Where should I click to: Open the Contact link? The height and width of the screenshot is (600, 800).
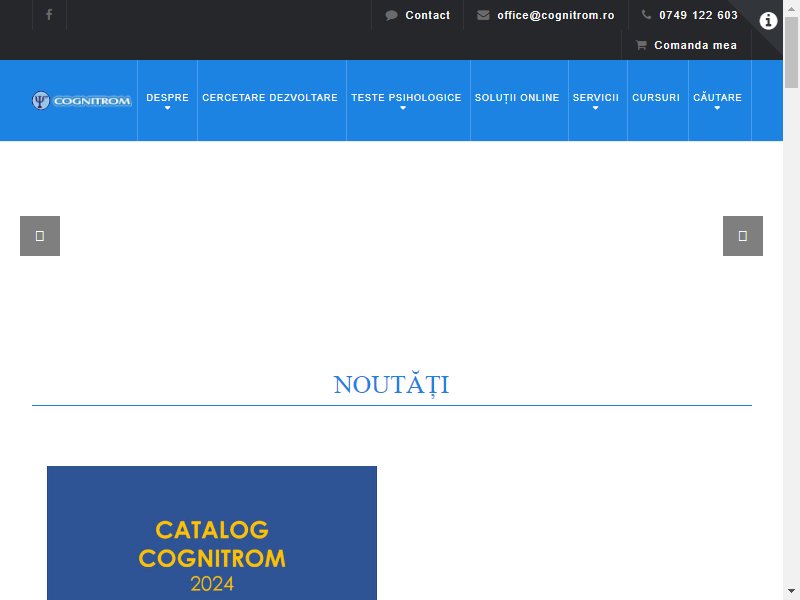coord(428,15)
